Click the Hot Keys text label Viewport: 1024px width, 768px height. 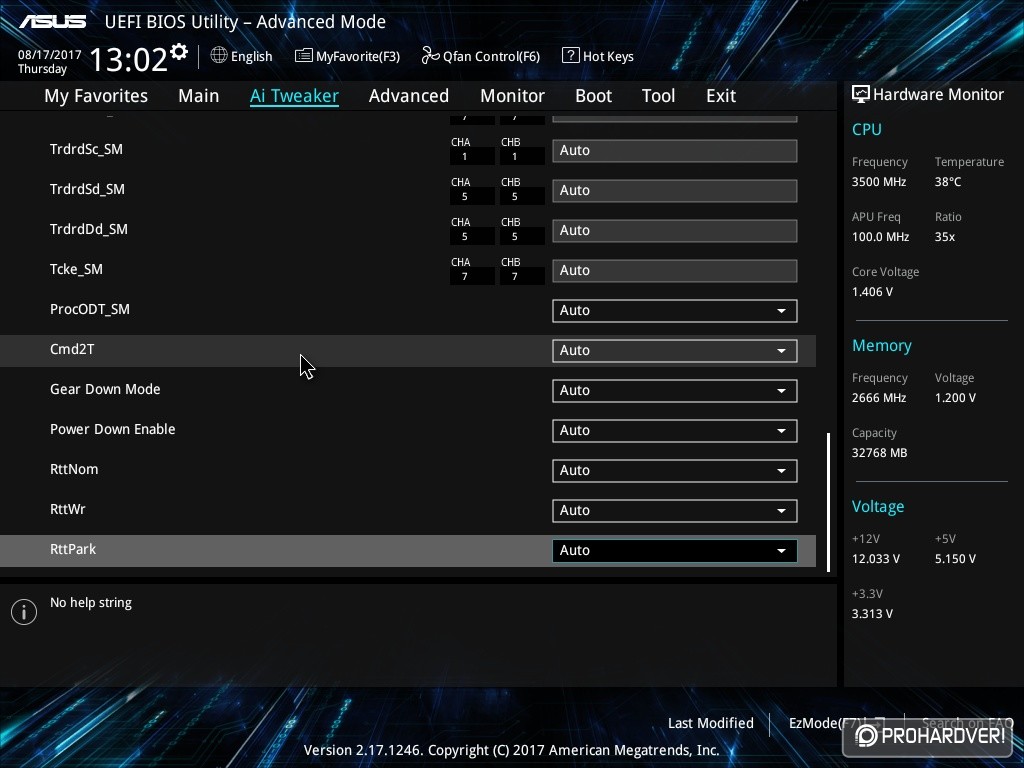pyautogui.click(x=608, y=57)
